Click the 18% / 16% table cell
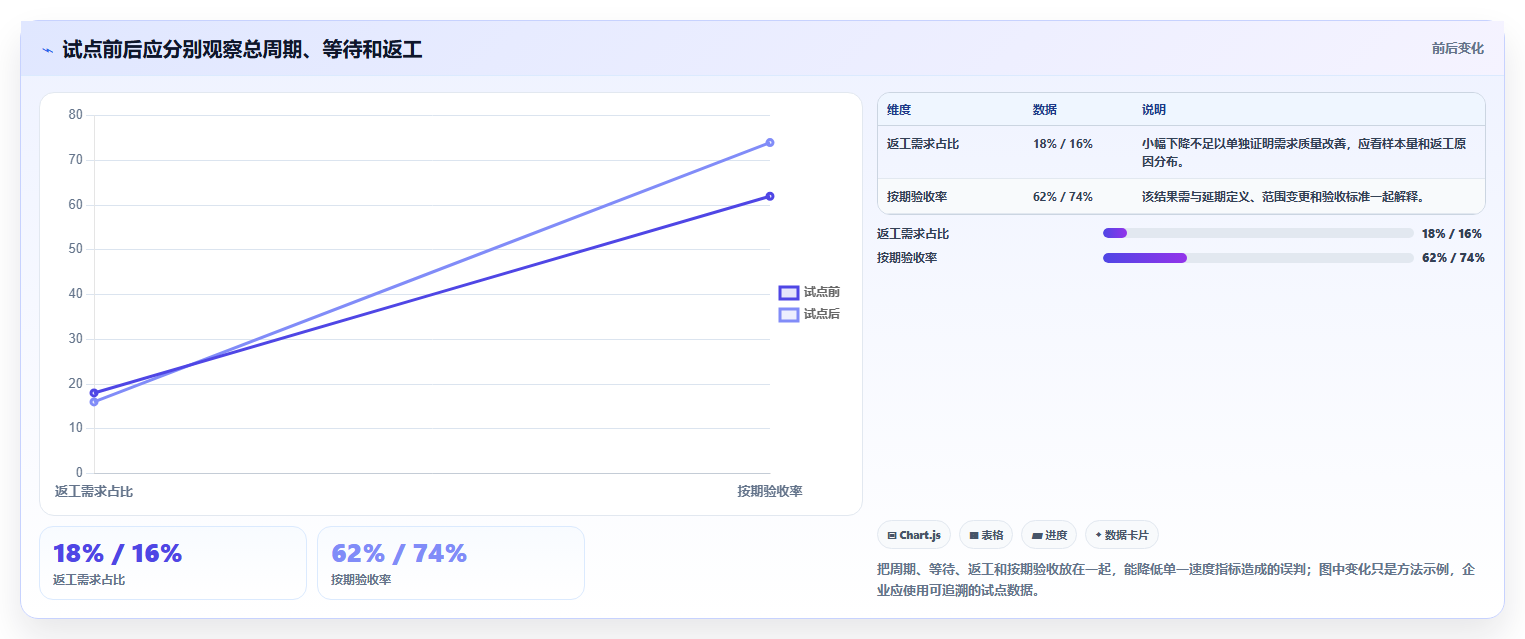The image size is (1525, 639). 1063,144
